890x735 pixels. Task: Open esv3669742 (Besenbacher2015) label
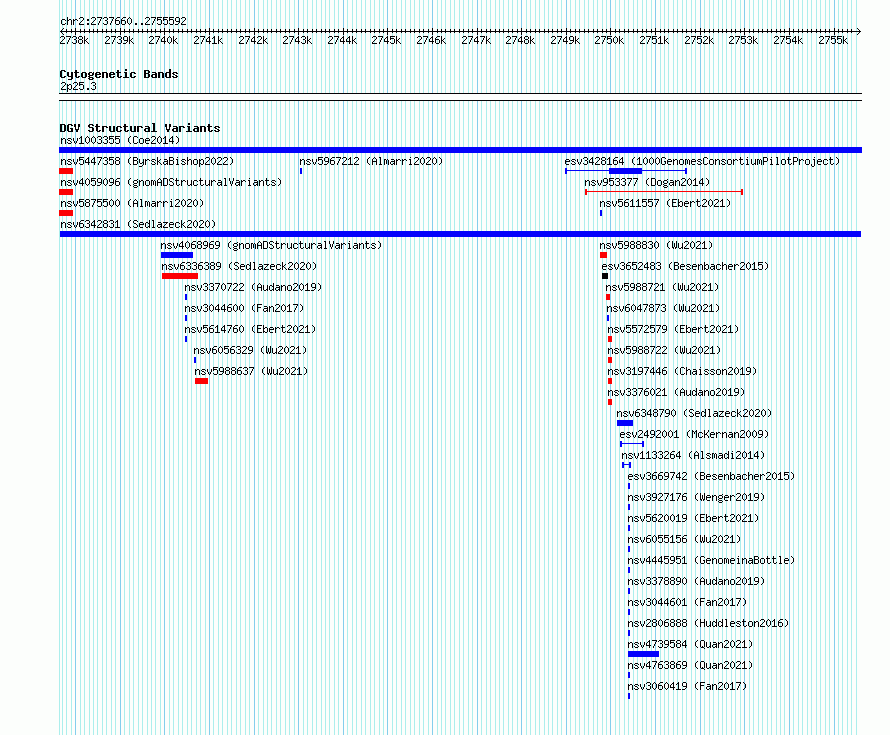[x=711, y=476]
